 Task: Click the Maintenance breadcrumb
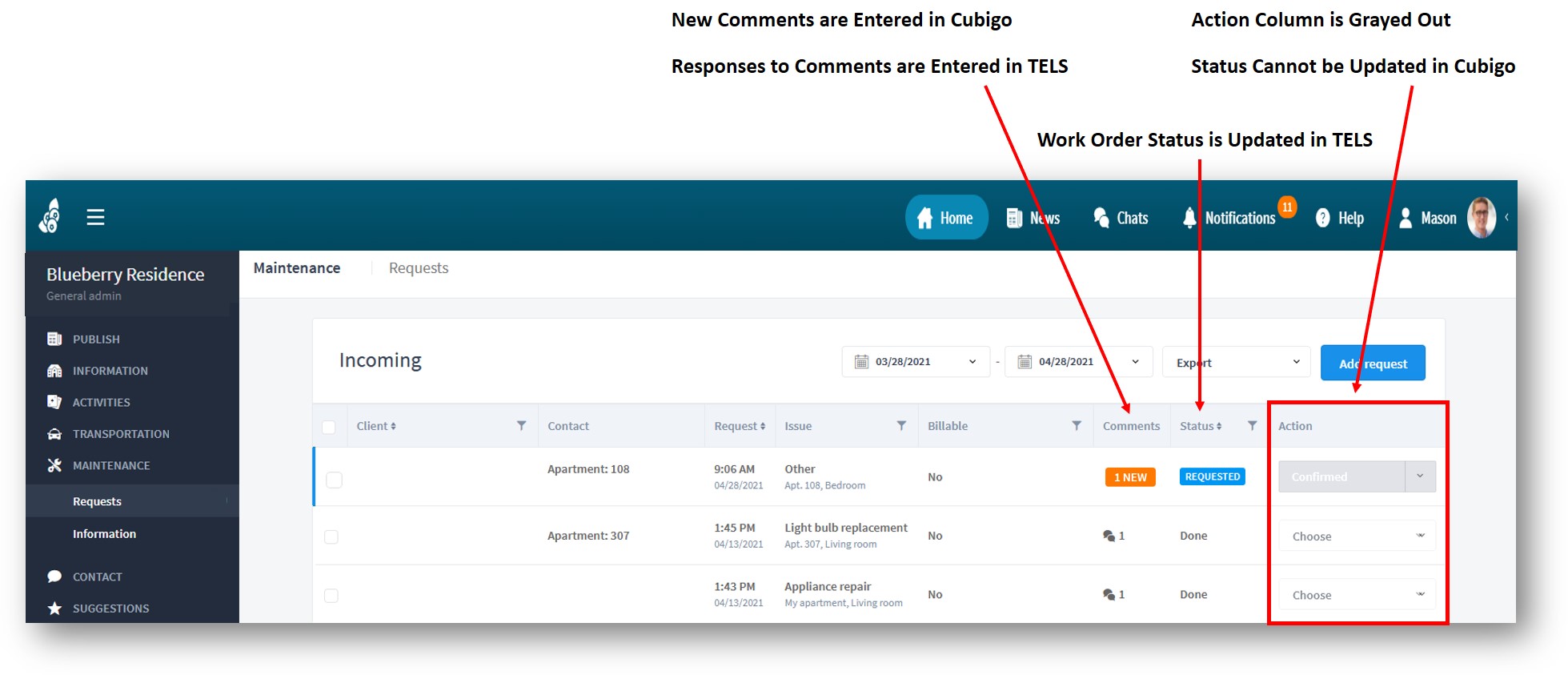297,268
